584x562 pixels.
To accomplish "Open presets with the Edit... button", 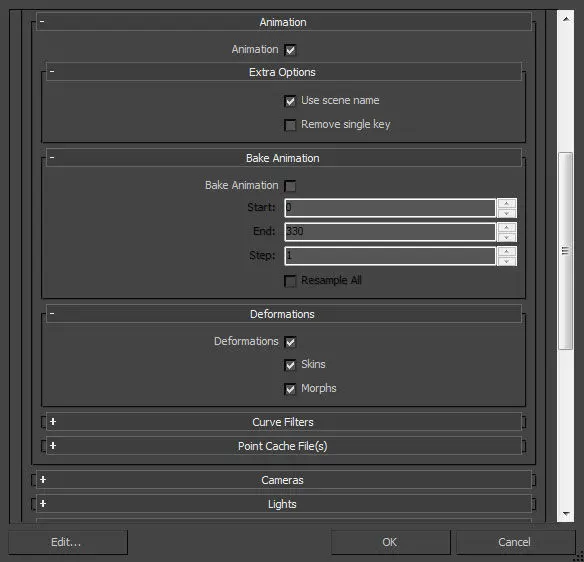I will pos(67,542).
